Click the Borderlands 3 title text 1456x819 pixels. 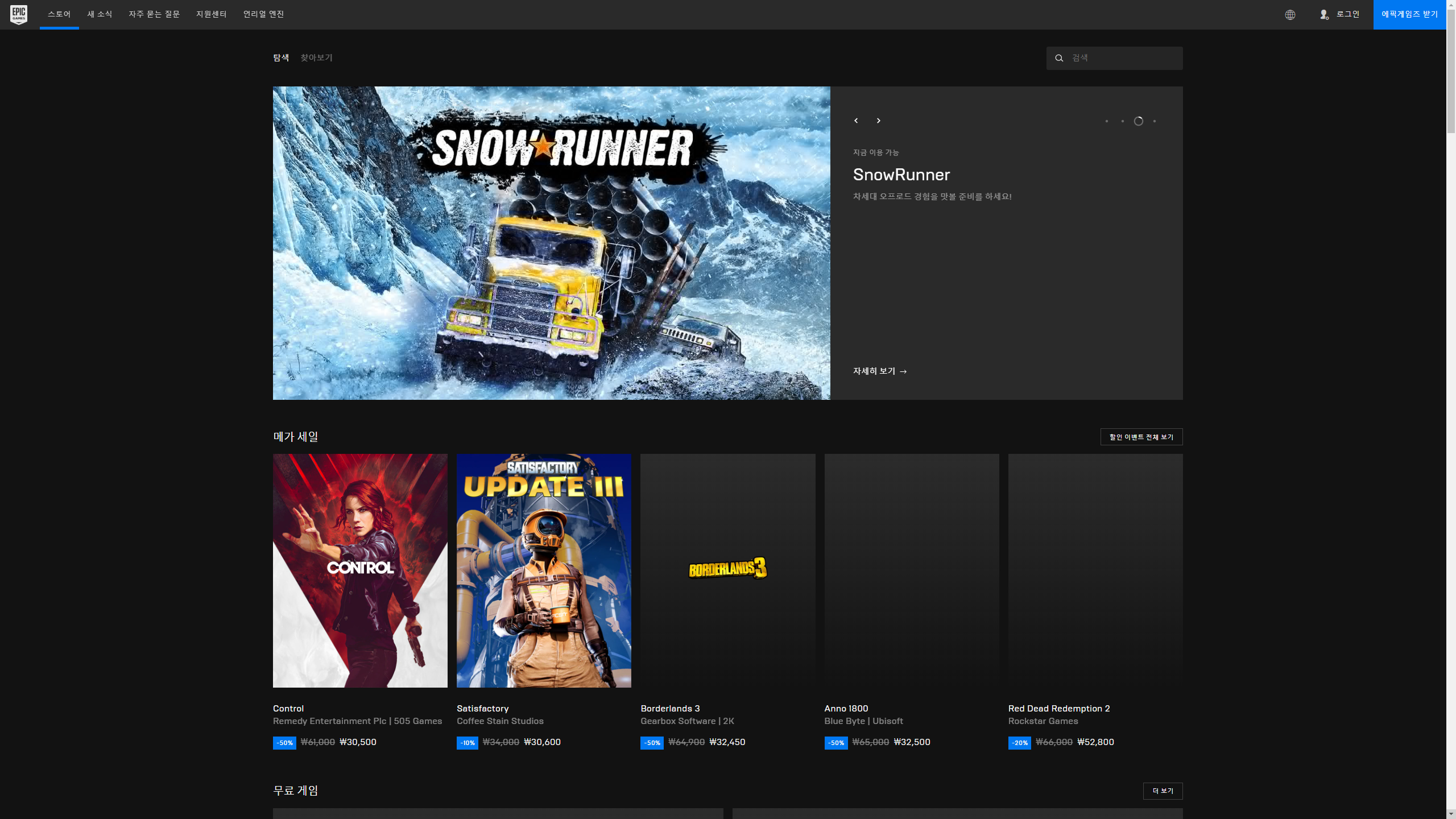(670, 708)
